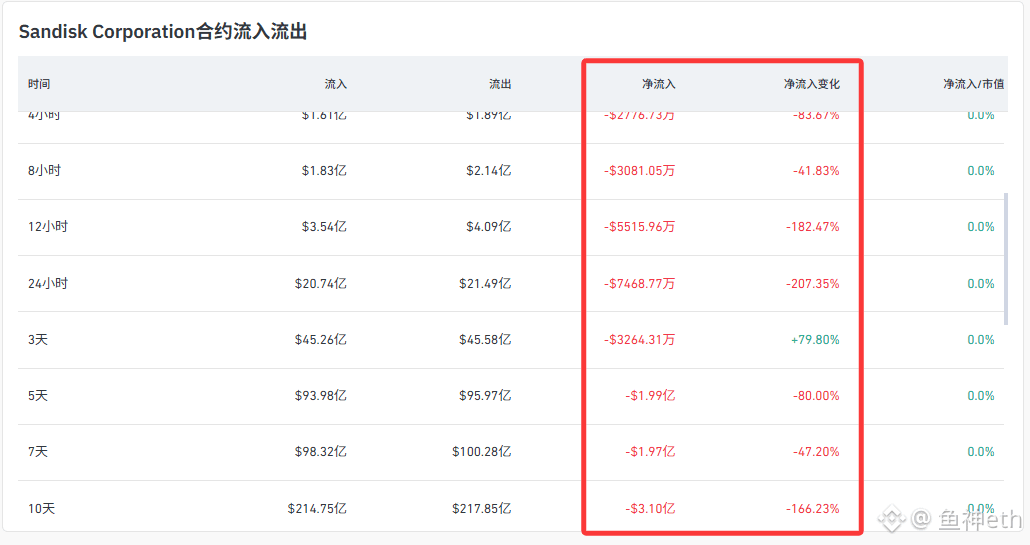
Task: Click net inflow change -80.00%
Action: (816, 396)
